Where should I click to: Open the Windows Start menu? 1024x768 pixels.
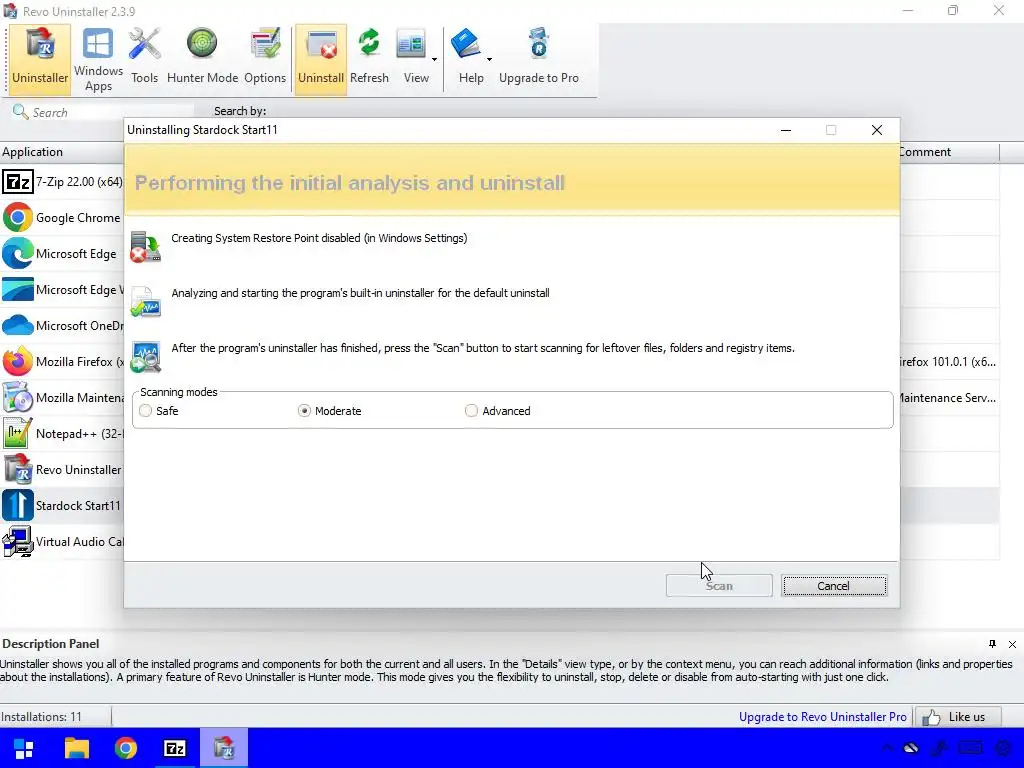tap(24, 748)
